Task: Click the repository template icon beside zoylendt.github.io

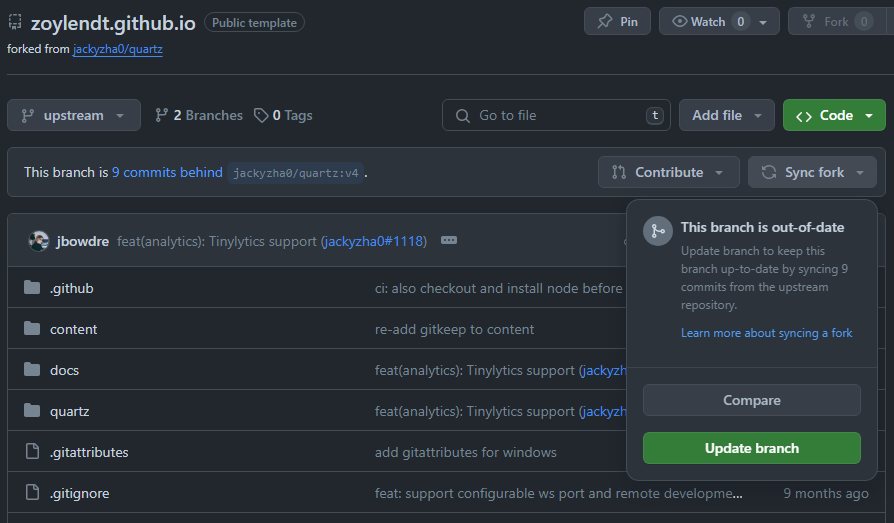Action: point(15,22)
